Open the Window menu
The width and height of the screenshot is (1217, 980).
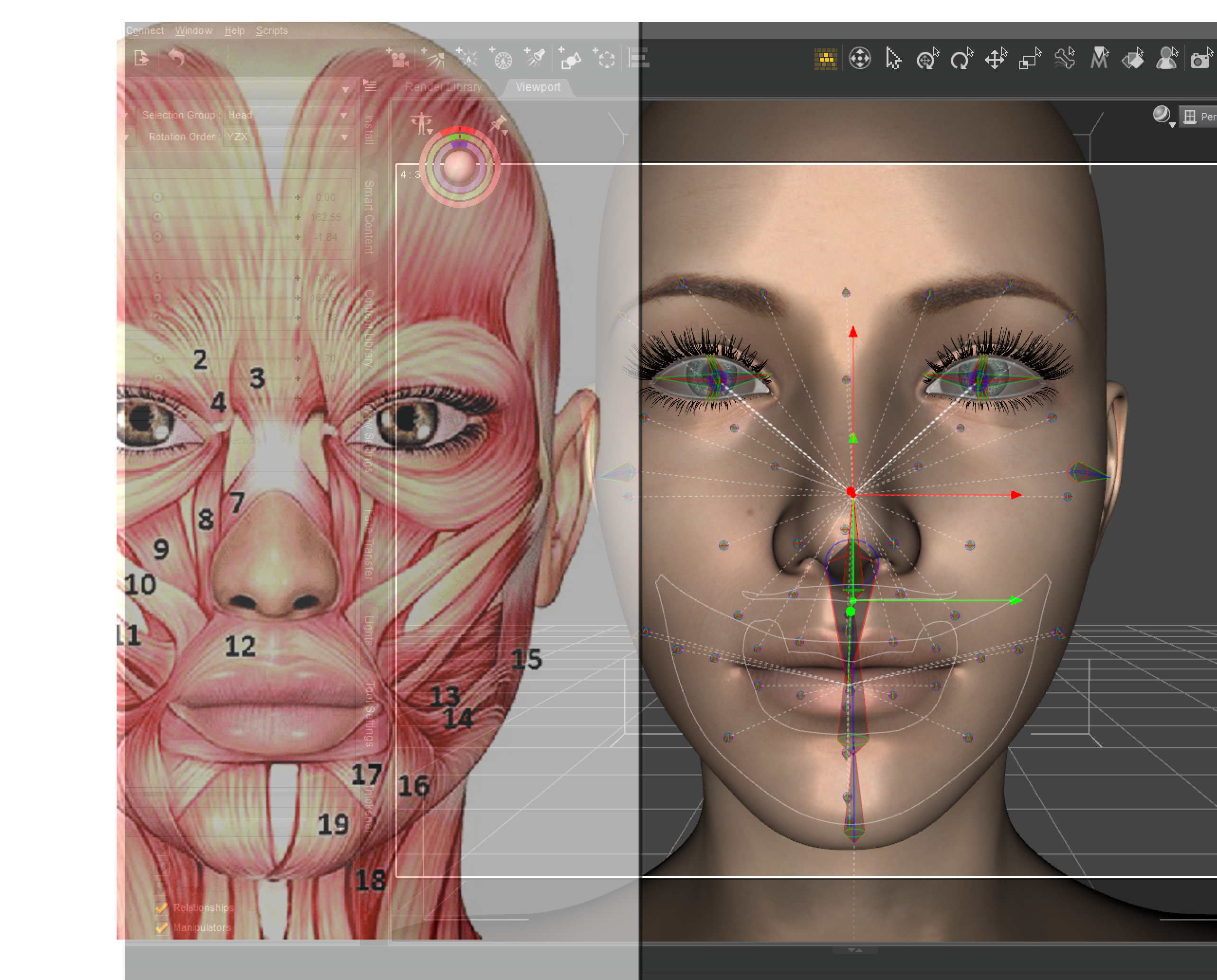pos(193,30)
